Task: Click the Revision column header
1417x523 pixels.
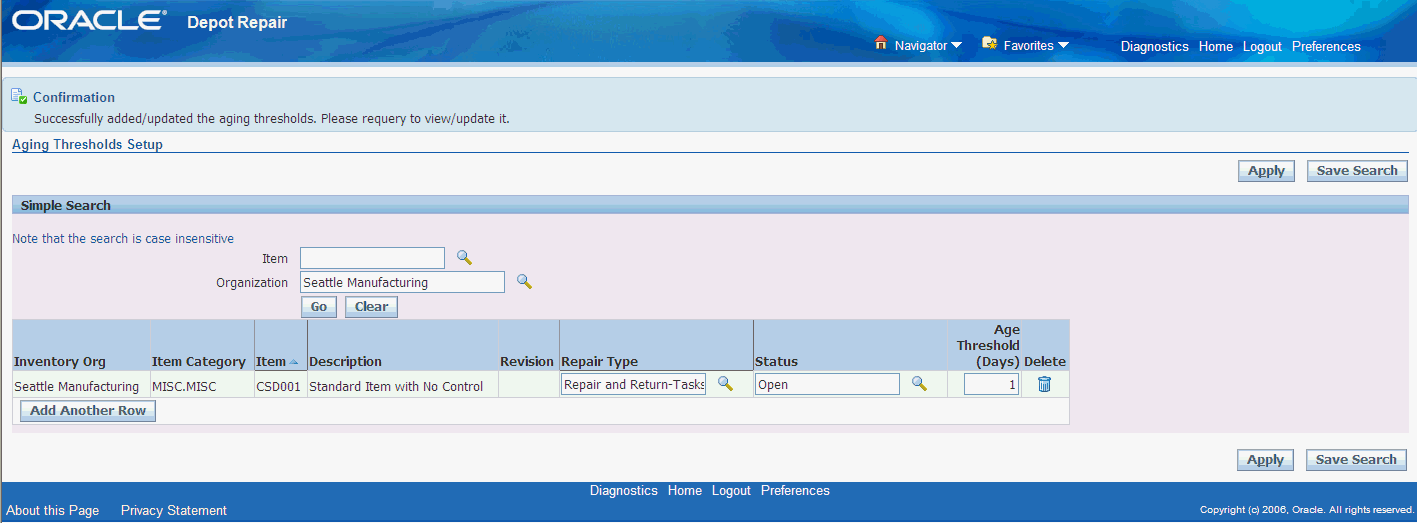Action: 527,361
